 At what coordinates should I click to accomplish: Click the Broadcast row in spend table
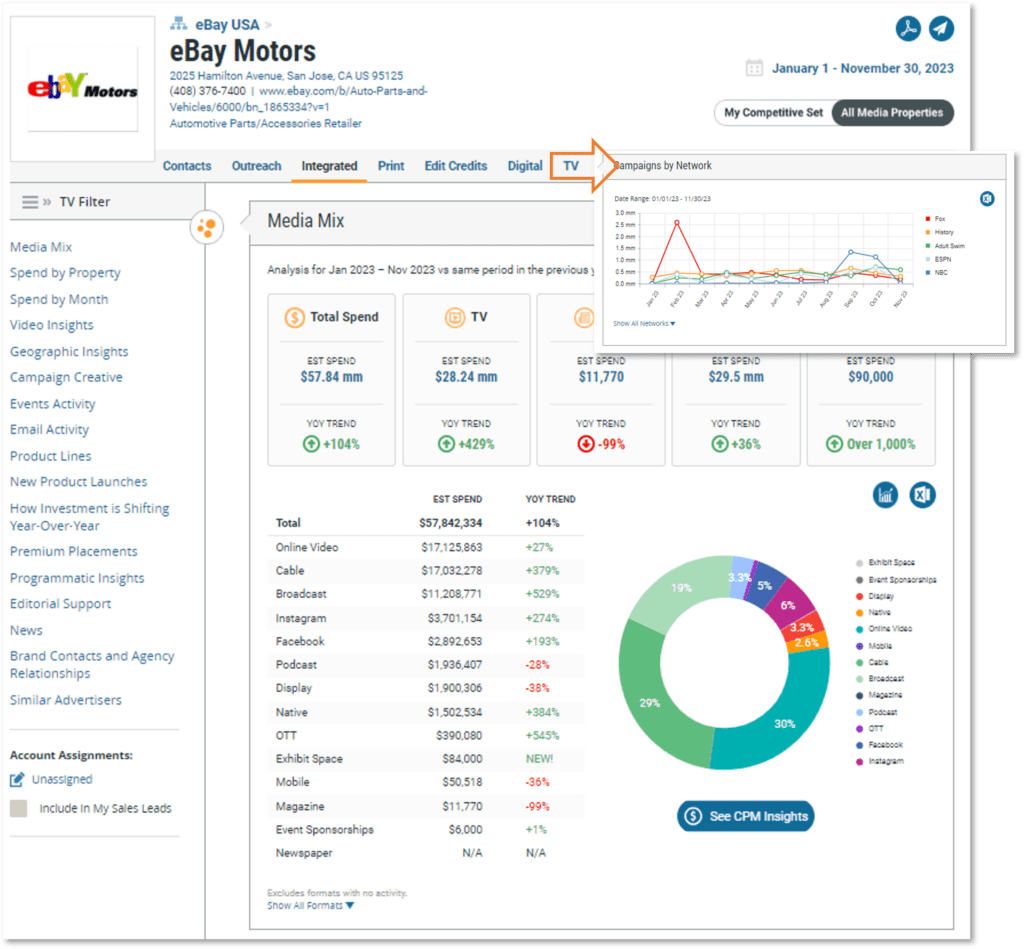coord(425,594)
